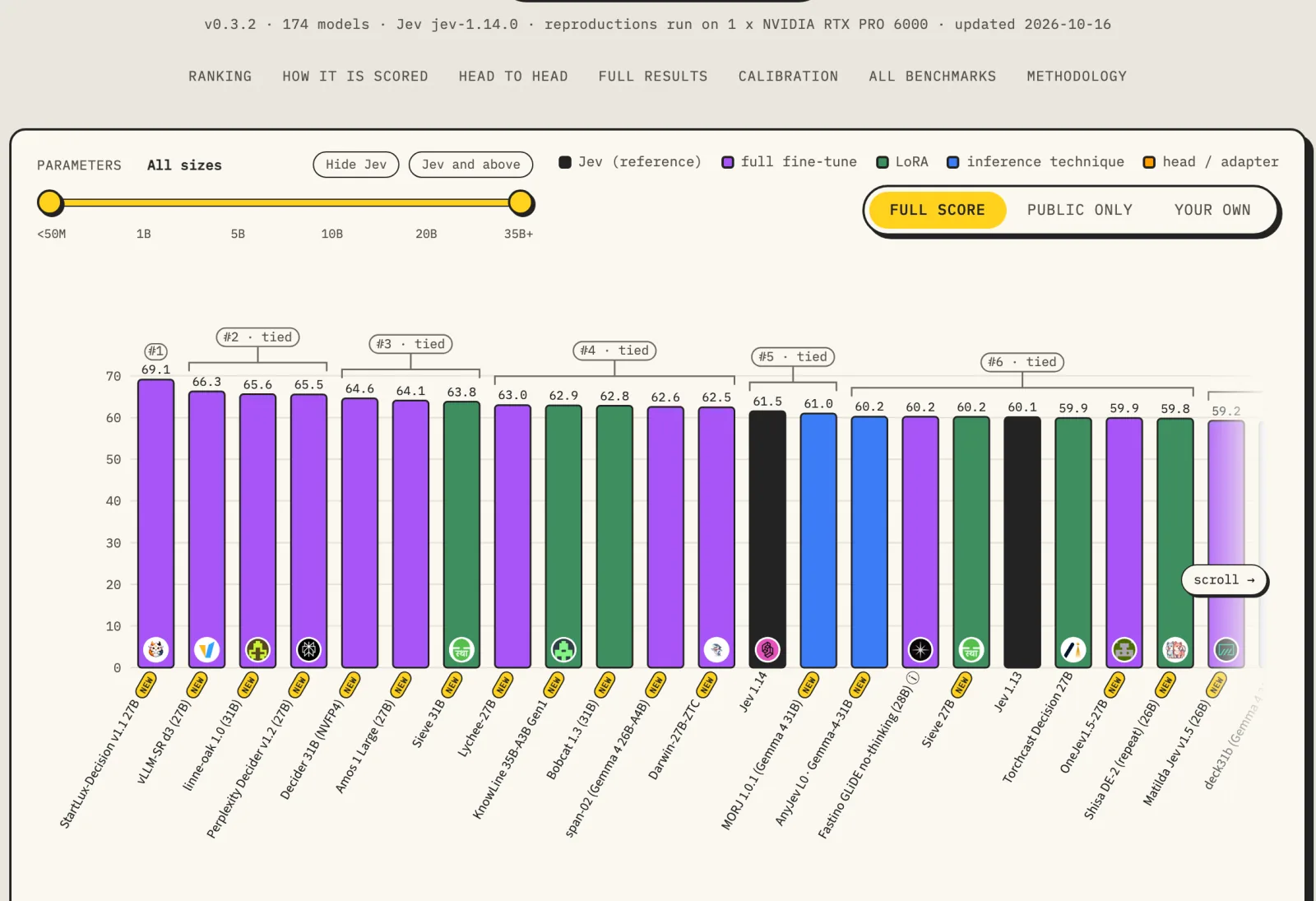Screen dimensions: 1316x901
Task: Toggle the inference technique legend filter
Action: (x=1036, y=162)
